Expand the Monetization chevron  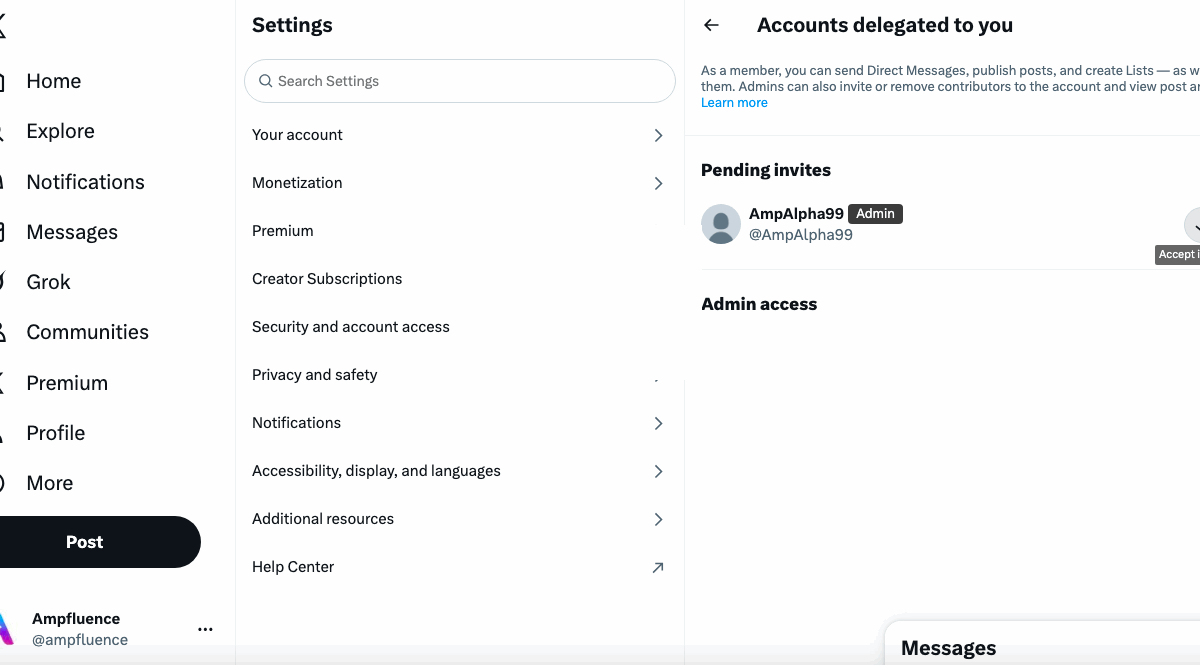[x=658, y=183]
